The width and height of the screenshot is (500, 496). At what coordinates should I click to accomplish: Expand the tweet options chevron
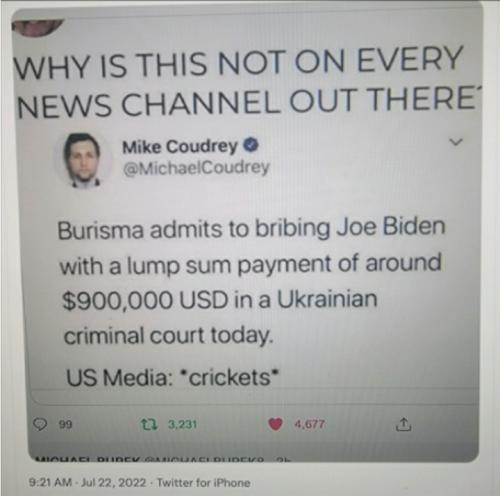(x=456, y=142)
